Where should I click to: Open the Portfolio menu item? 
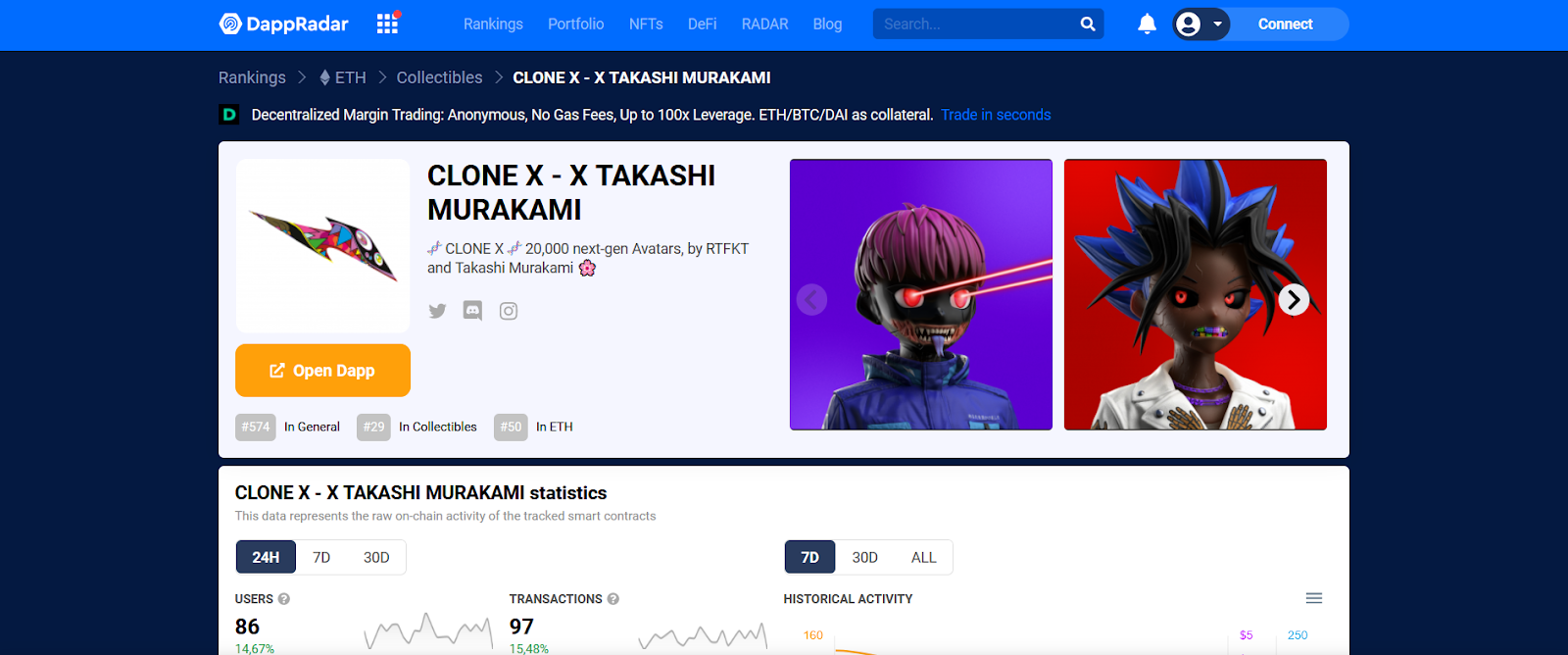576,24
